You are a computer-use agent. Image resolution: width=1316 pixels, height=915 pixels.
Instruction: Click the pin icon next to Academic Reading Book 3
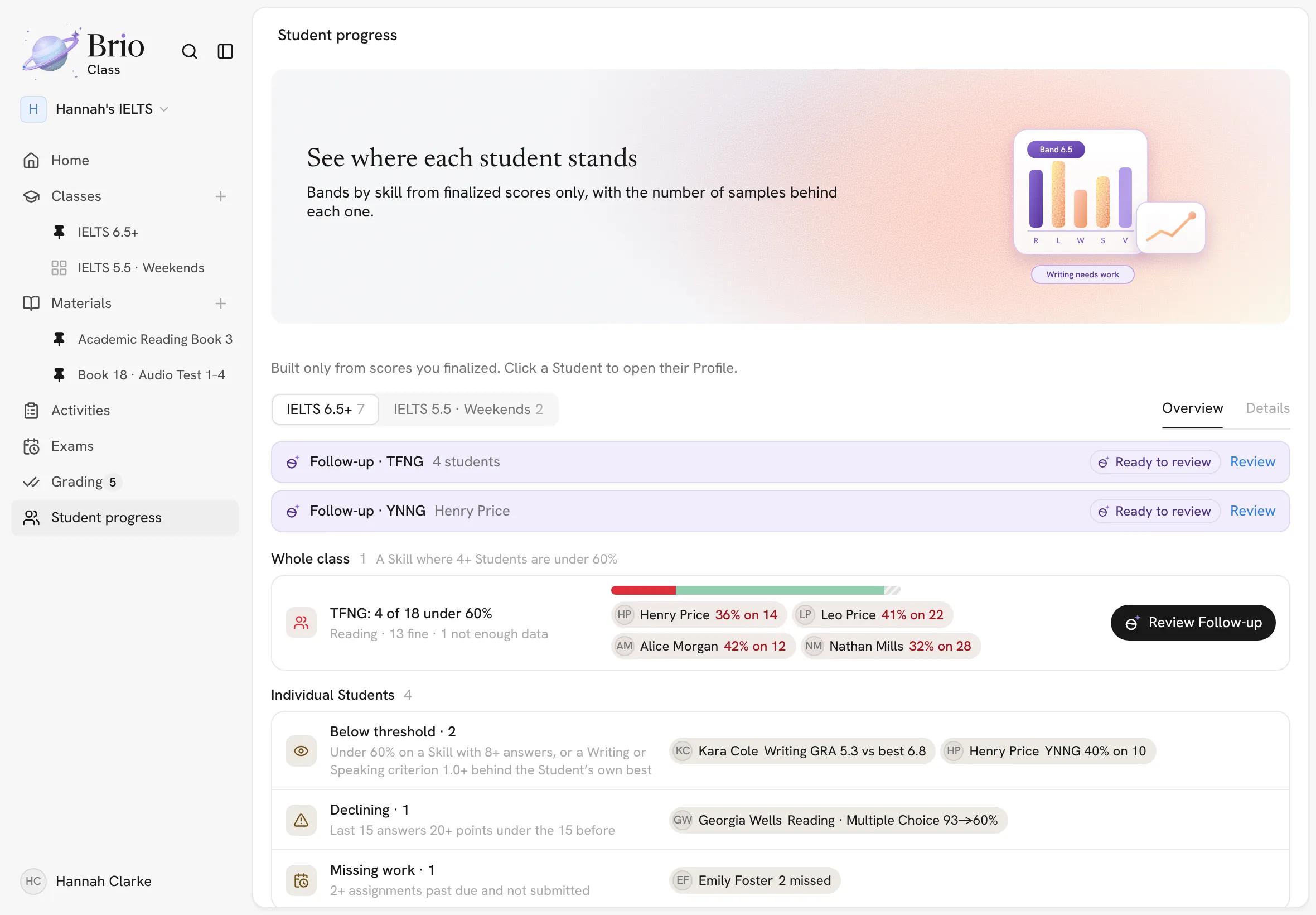coord(59,339)
